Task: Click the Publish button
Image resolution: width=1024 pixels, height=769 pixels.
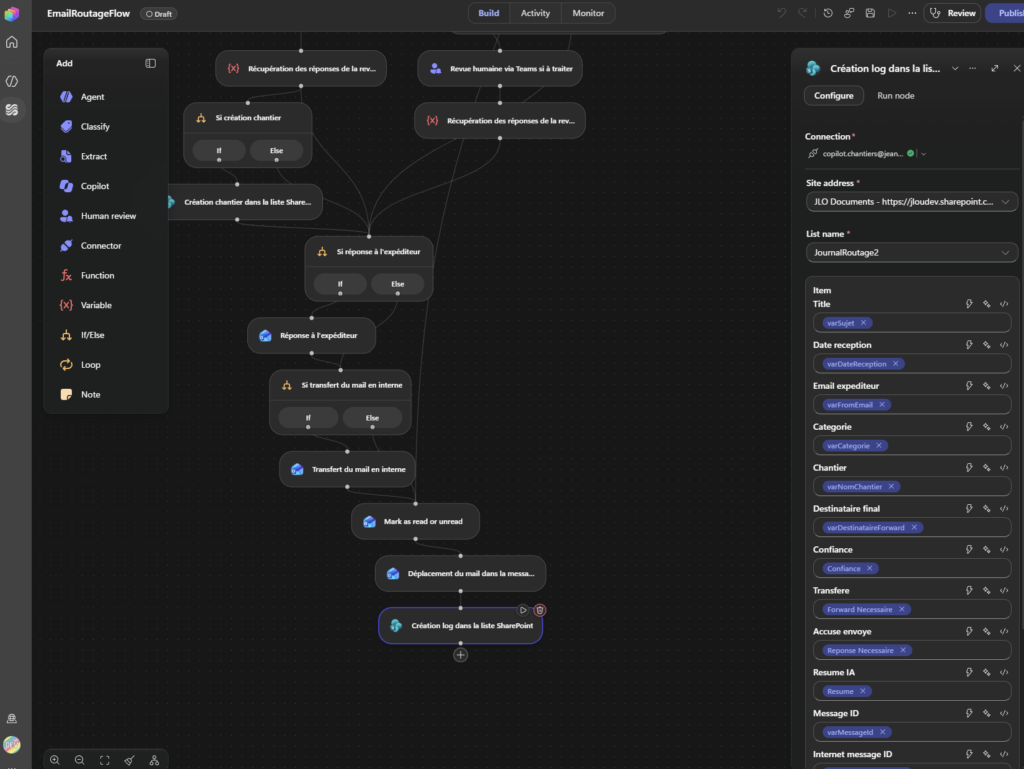Action: (1006, 13)
